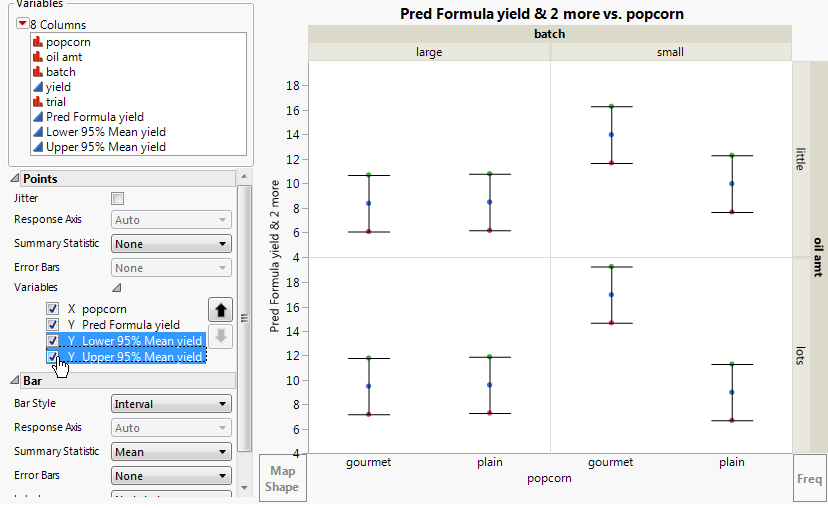828x508 pixels.
Task: Open the Bar Style dropdown
Action: 171,404
